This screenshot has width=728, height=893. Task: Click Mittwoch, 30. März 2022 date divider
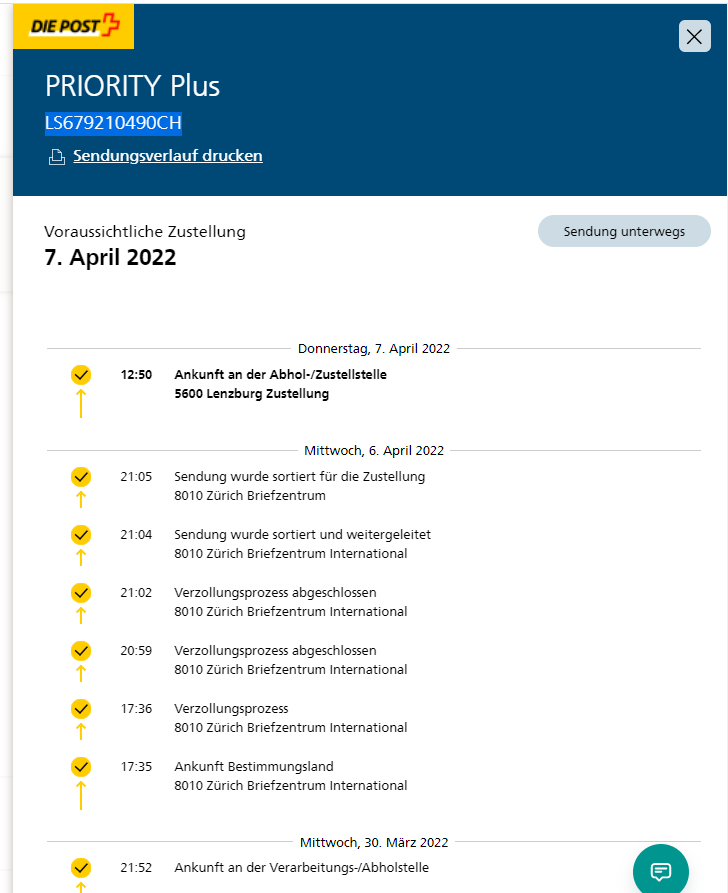click(x=374, y=843)
